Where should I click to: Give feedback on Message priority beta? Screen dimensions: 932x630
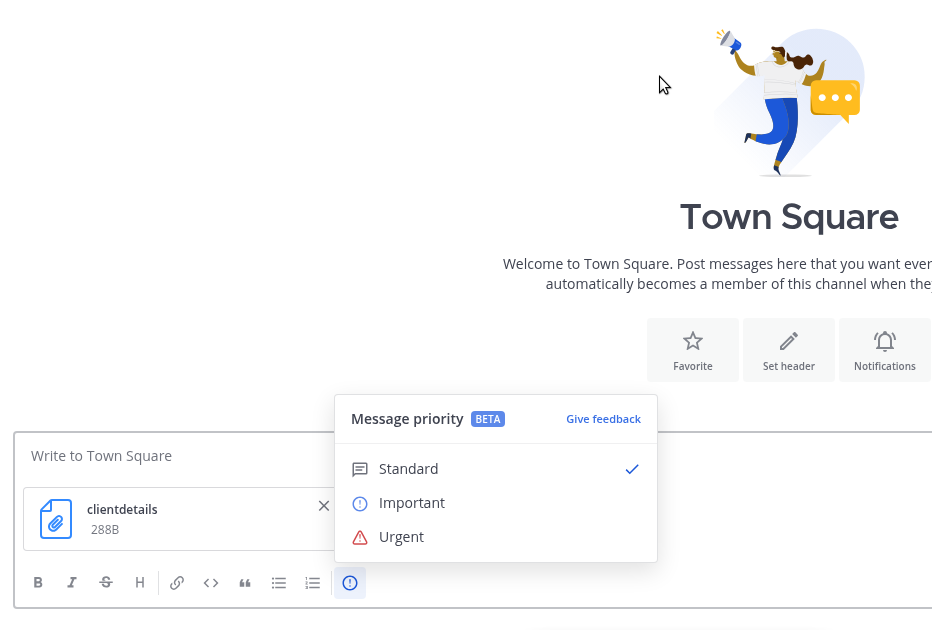coord(603,419)
